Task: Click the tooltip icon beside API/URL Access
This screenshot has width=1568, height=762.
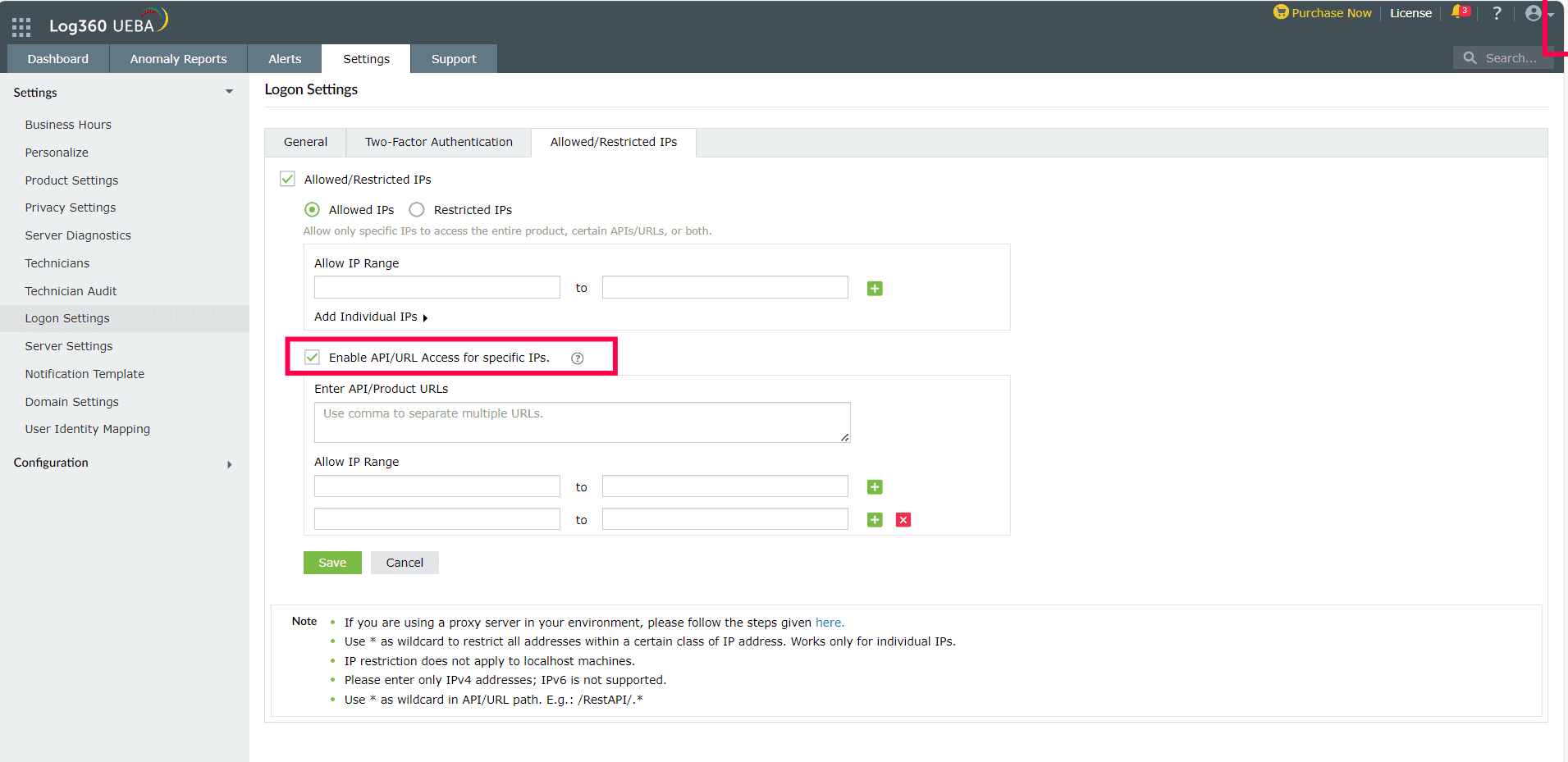Action: (x=577, y=358)
